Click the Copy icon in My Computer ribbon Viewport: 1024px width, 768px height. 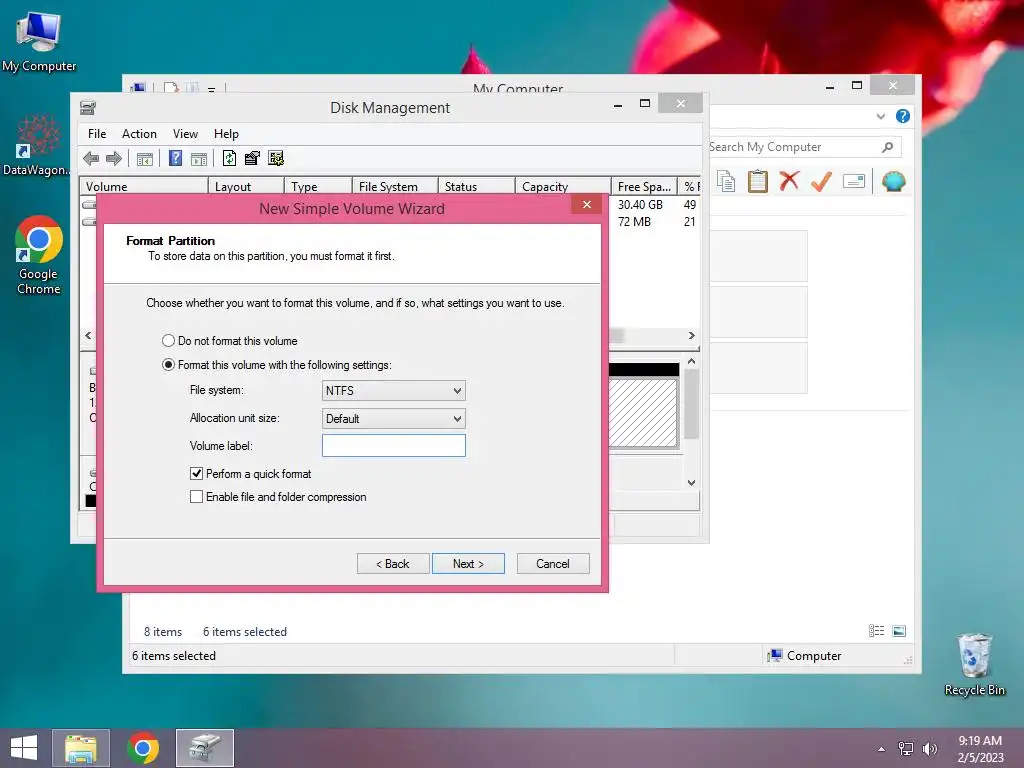726,181
